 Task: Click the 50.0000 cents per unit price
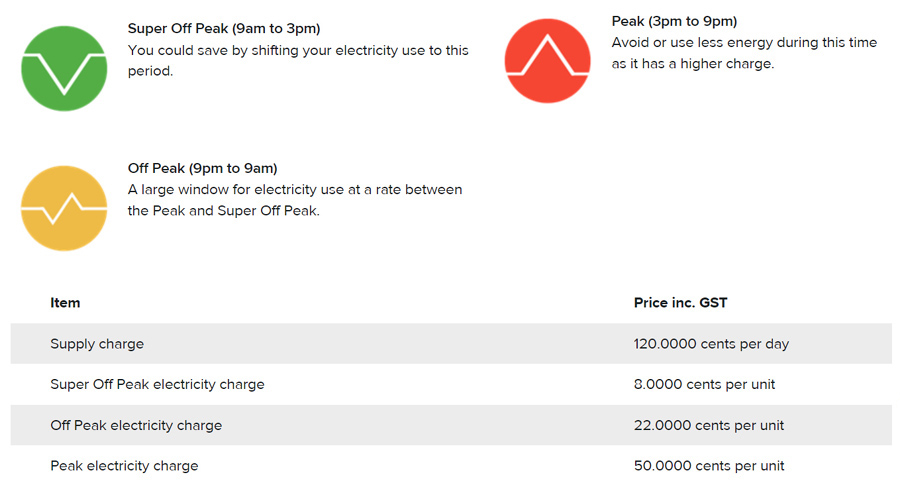[x=709, y=465]
